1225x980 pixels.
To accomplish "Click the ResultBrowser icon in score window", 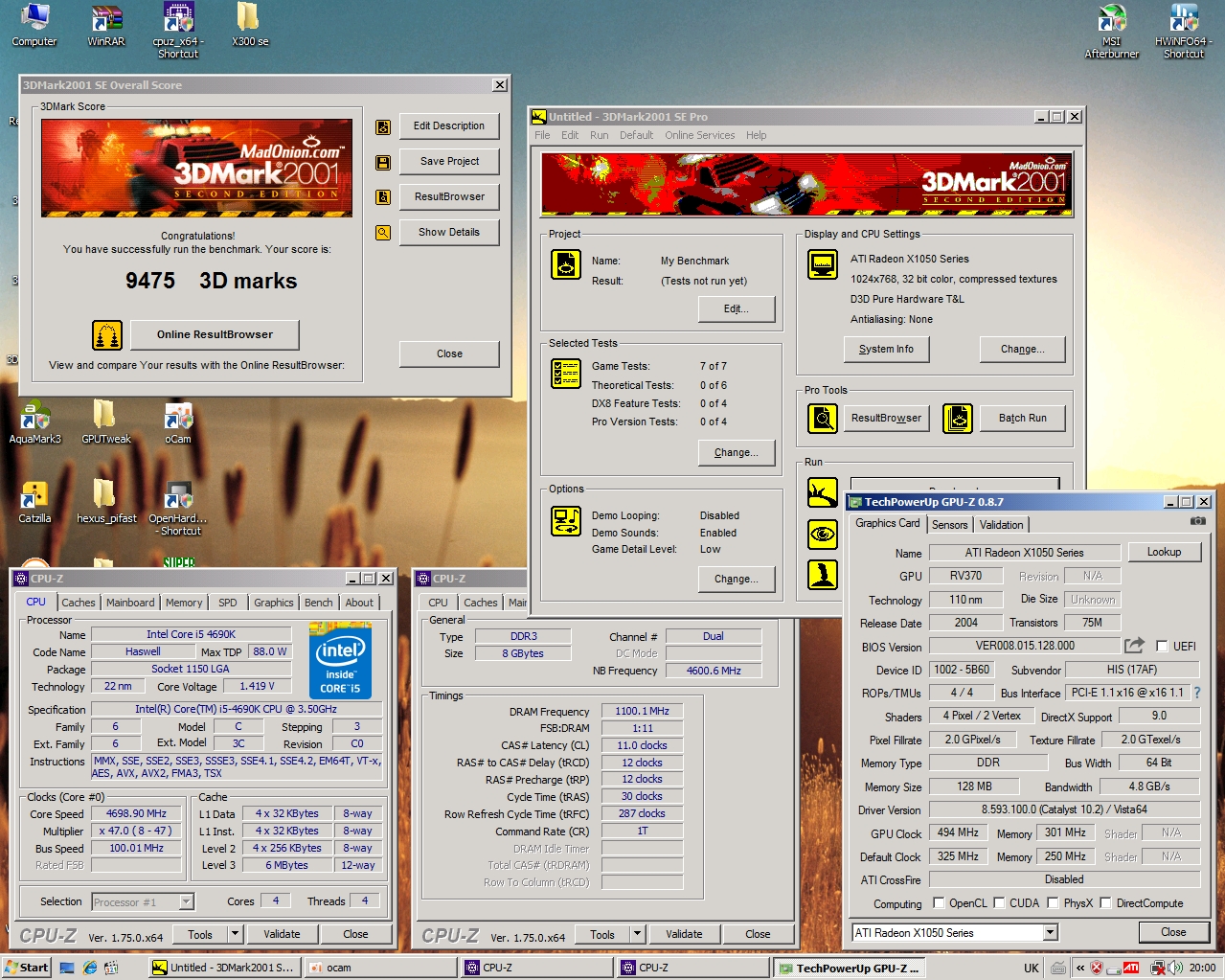I will pos(383,197).
